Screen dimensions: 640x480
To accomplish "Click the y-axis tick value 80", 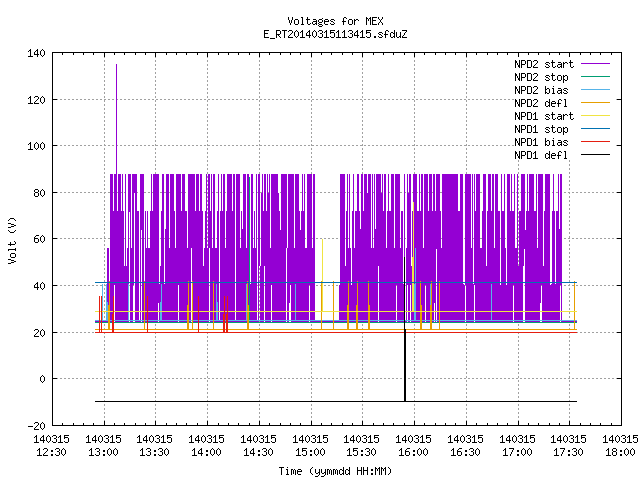I will 39,193.
